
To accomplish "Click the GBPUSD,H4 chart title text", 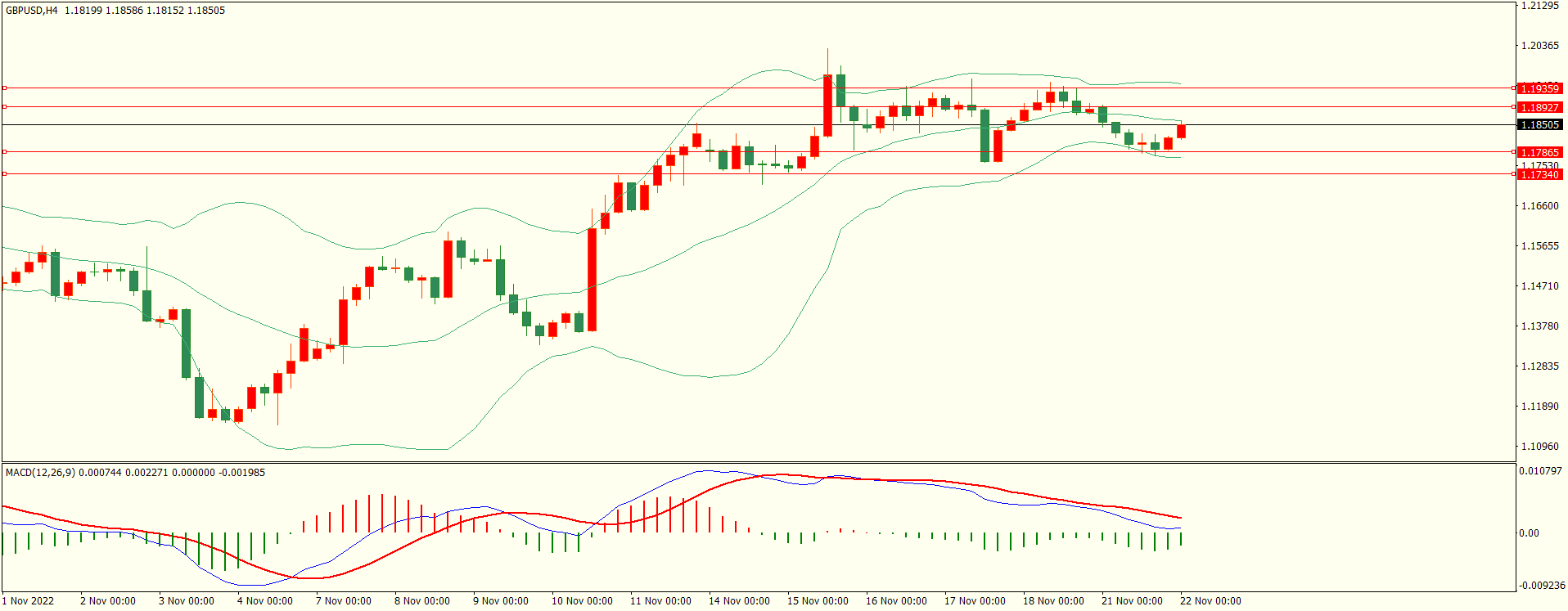I will tap(32, 11).
